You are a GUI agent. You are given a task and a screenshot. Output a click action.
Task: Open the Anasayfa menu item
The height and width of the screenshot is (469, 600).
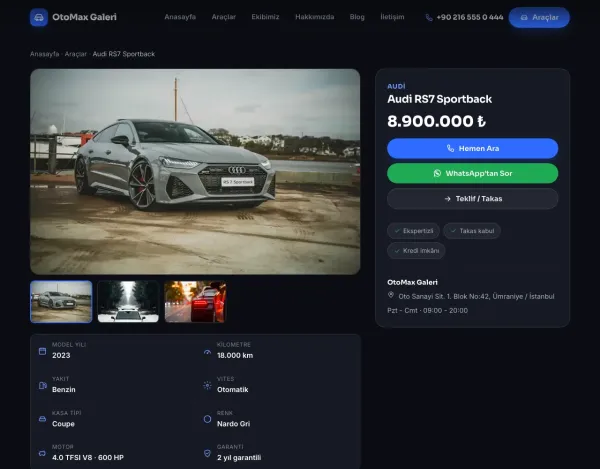pos(180,17)
